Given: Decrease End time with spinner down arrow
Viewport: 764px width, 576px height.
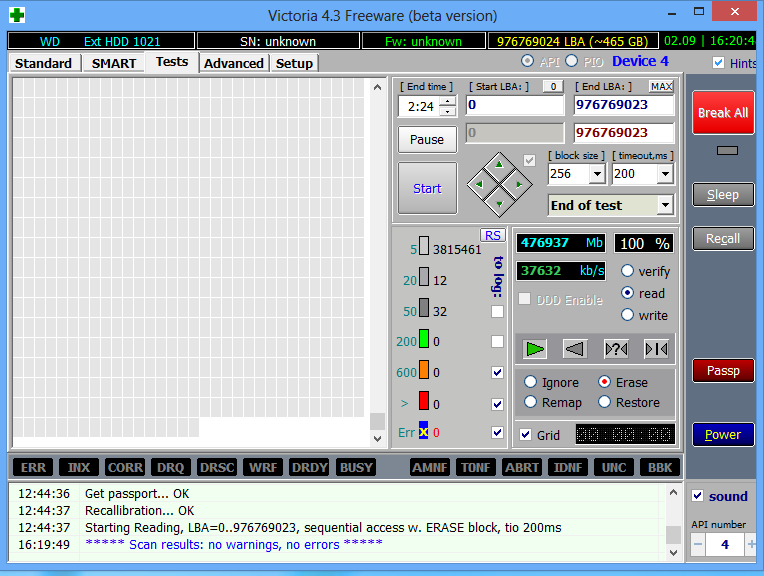Looking at the screenshot, I should [447, 112].
